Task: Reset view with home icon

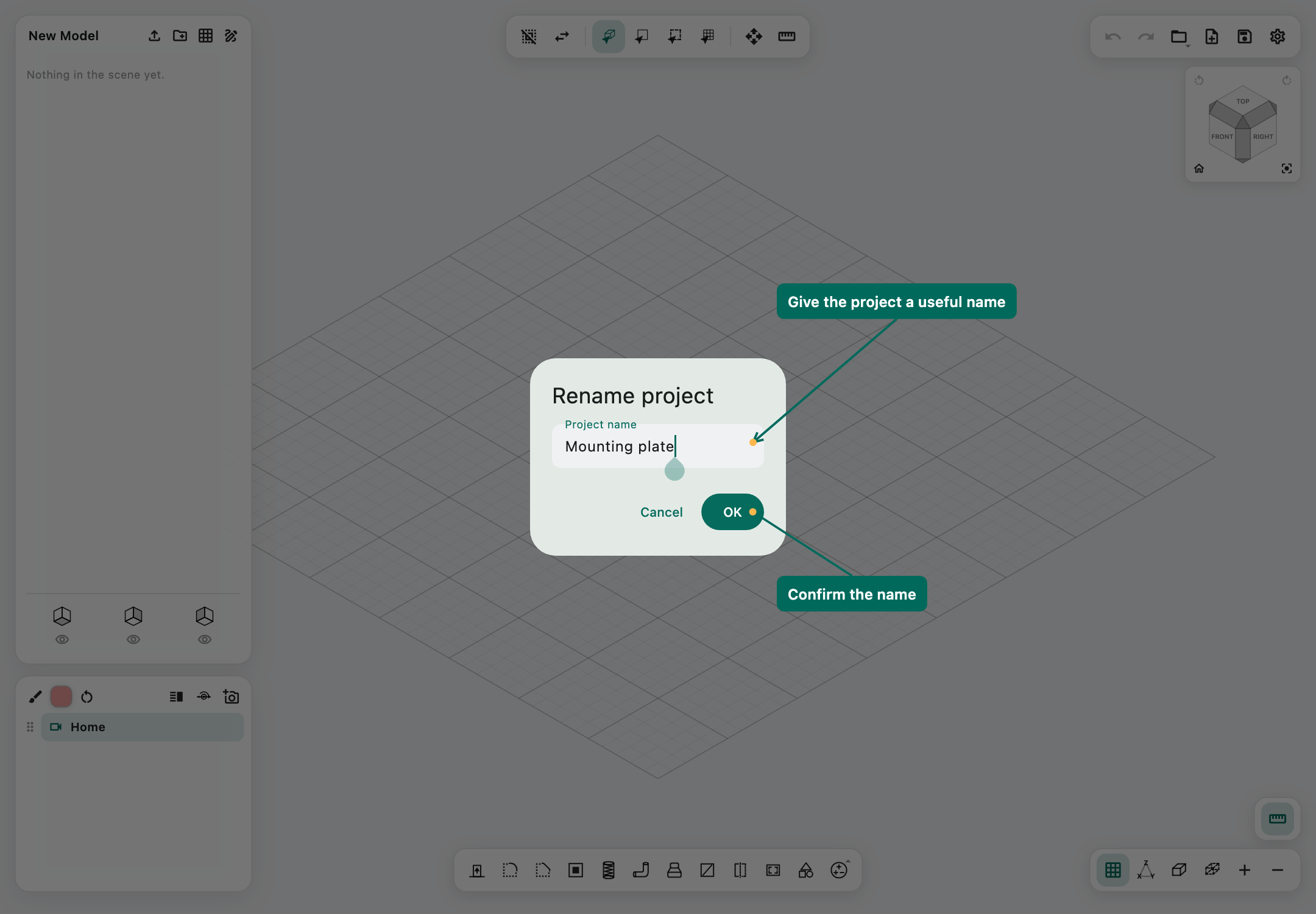Action: (1199, 168)
